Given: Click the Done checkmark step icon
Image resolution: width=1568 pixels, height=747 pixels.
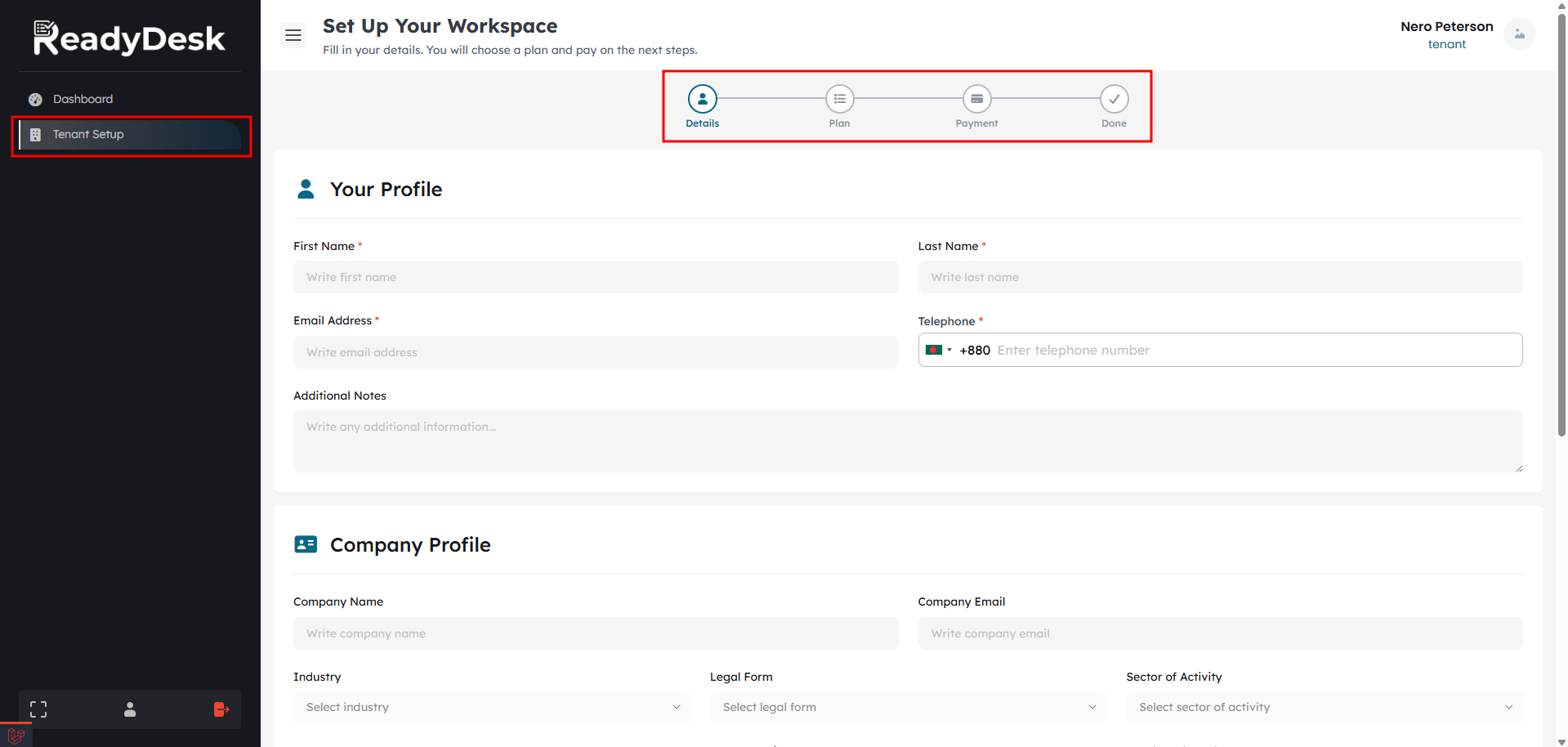Looking at the screenshot, I should (x=1114, y=99).
